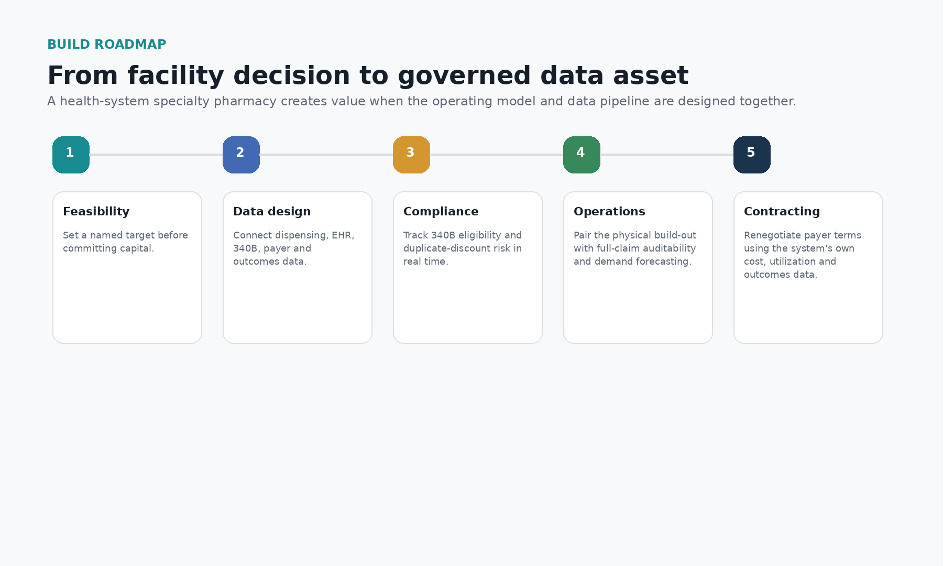Image resolution: width=944 pixels, height=566 pixels.
Task: Click timeline line between steps 4 and 5
Action: 666,155
